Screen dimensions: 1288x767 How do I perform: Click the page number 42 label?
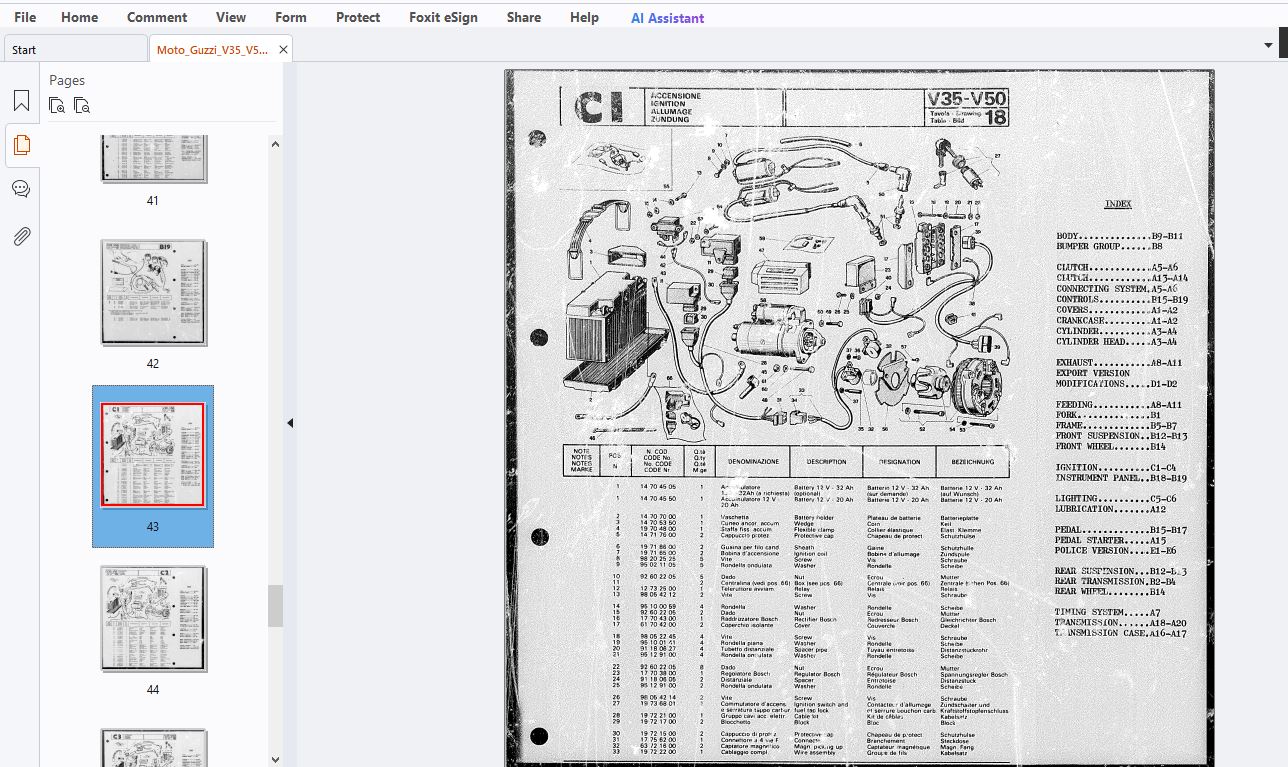[x=153, y=364]
